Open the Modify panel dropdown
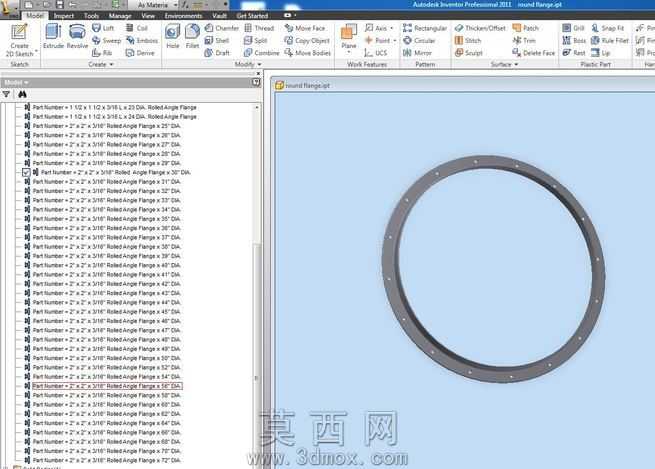 248,64
